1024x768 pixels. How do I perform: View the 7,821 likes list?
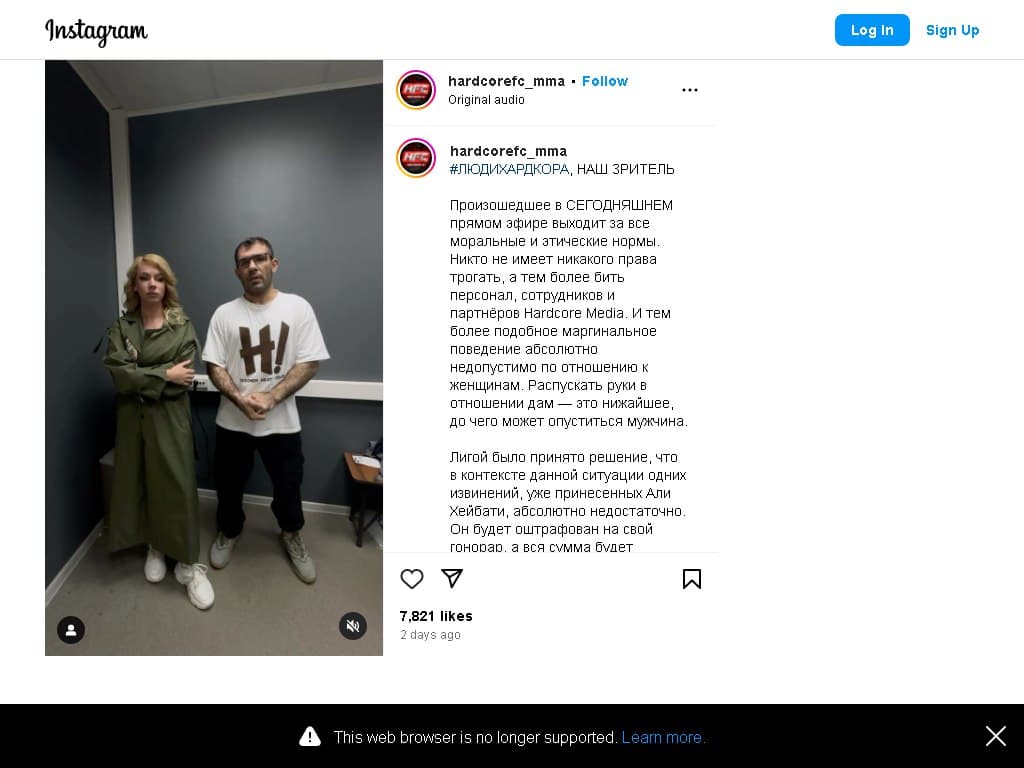coord(436,616)
